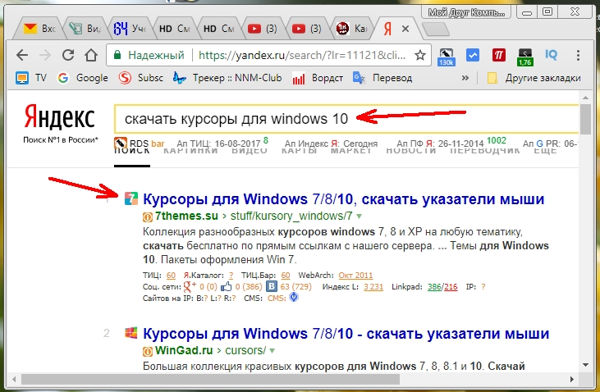This screenshot has height=392, width=600.
Task: Click the Индекс L value 3 231
Action: click(373, 287)
